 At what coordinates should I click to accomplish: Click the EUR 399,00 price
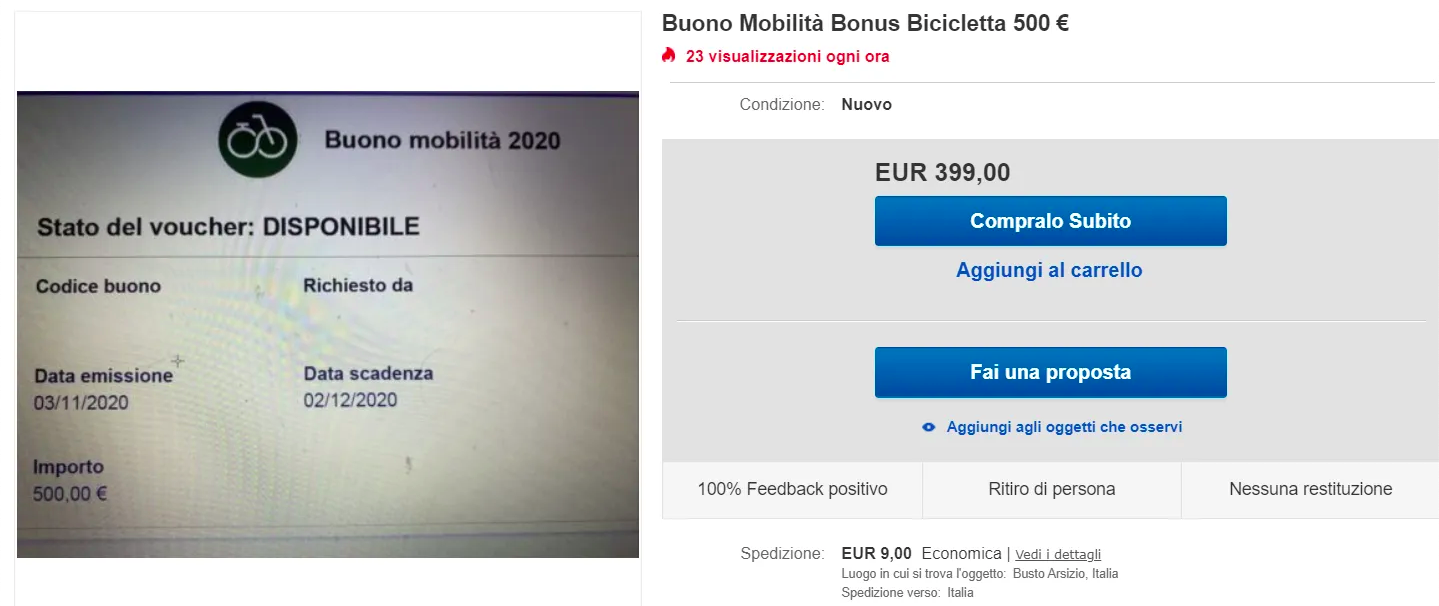click(x=942, y=172)
